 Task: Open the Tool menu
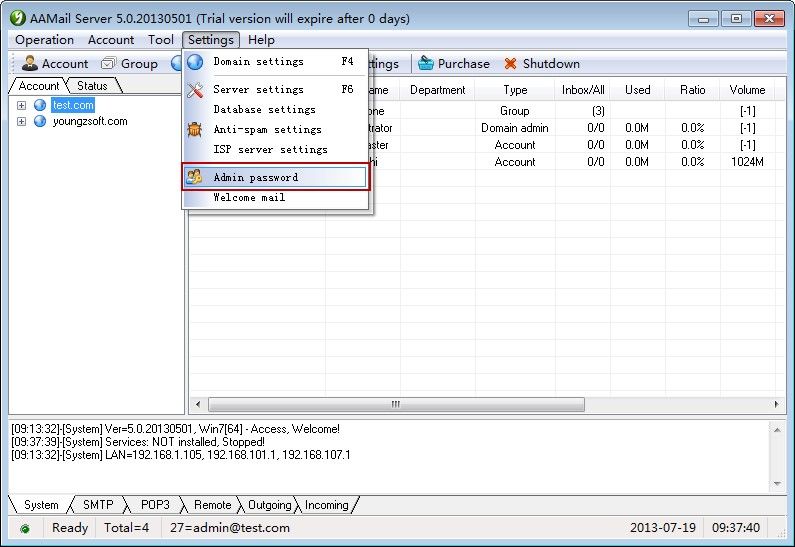161,40
